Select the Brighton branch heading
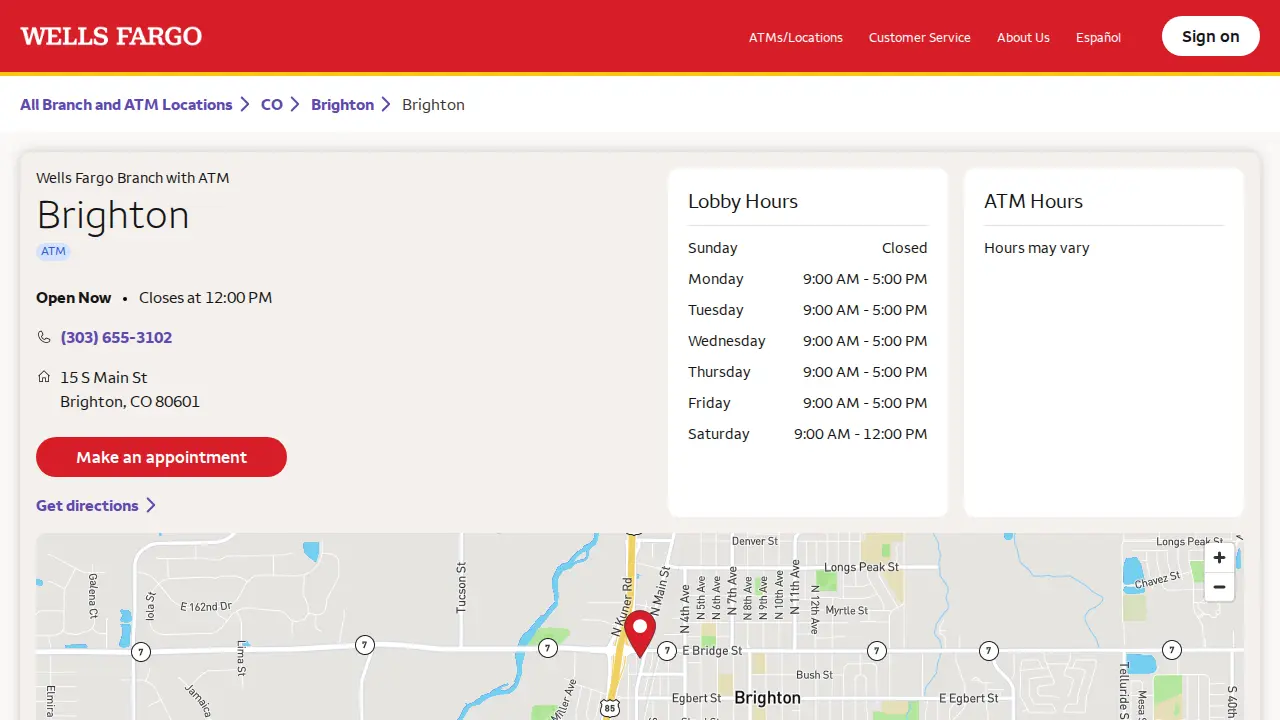1280x720 pixels. click(113, 215)
